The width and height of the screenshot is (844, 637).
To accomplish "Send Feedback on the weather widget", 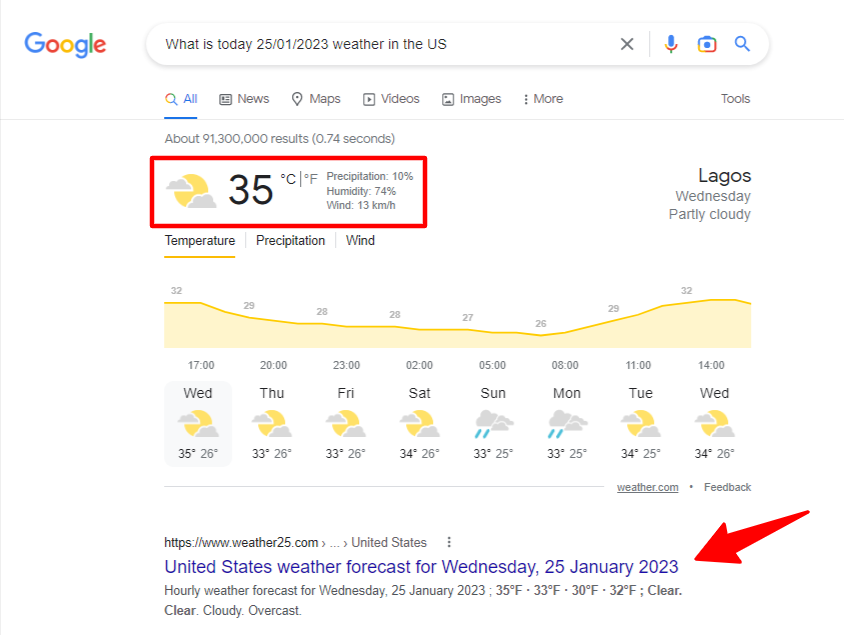I will point(727,487).
